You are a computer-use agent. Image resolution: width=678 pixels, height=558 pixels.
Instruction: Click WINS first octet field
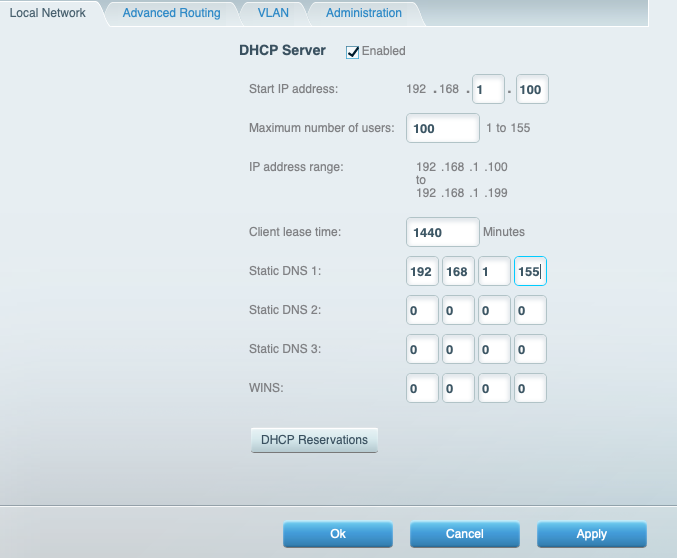pyautogui.click(x=422, y=388)
